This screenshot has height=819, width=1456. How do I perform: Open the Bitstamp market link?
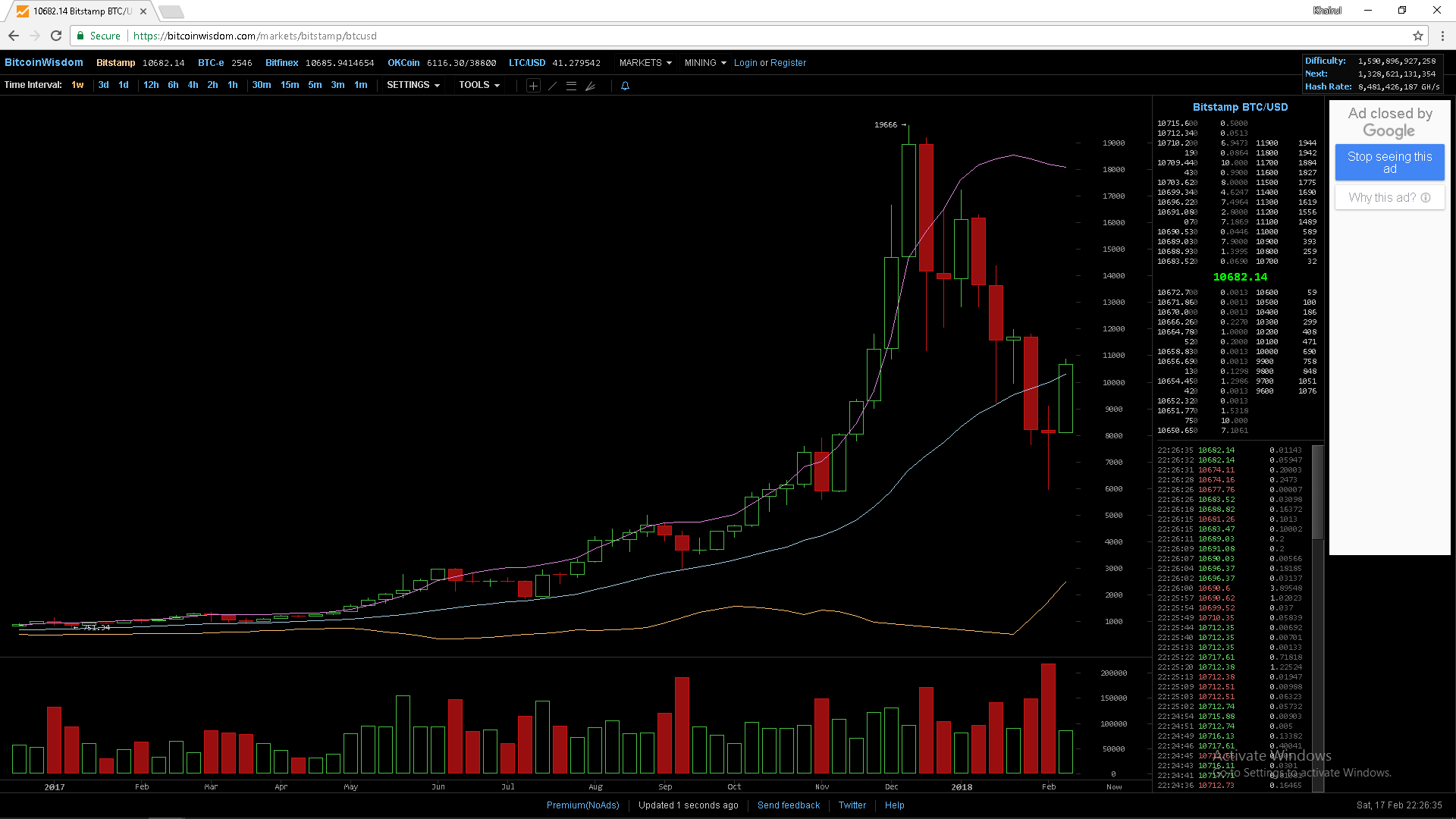tap(115, 63)
